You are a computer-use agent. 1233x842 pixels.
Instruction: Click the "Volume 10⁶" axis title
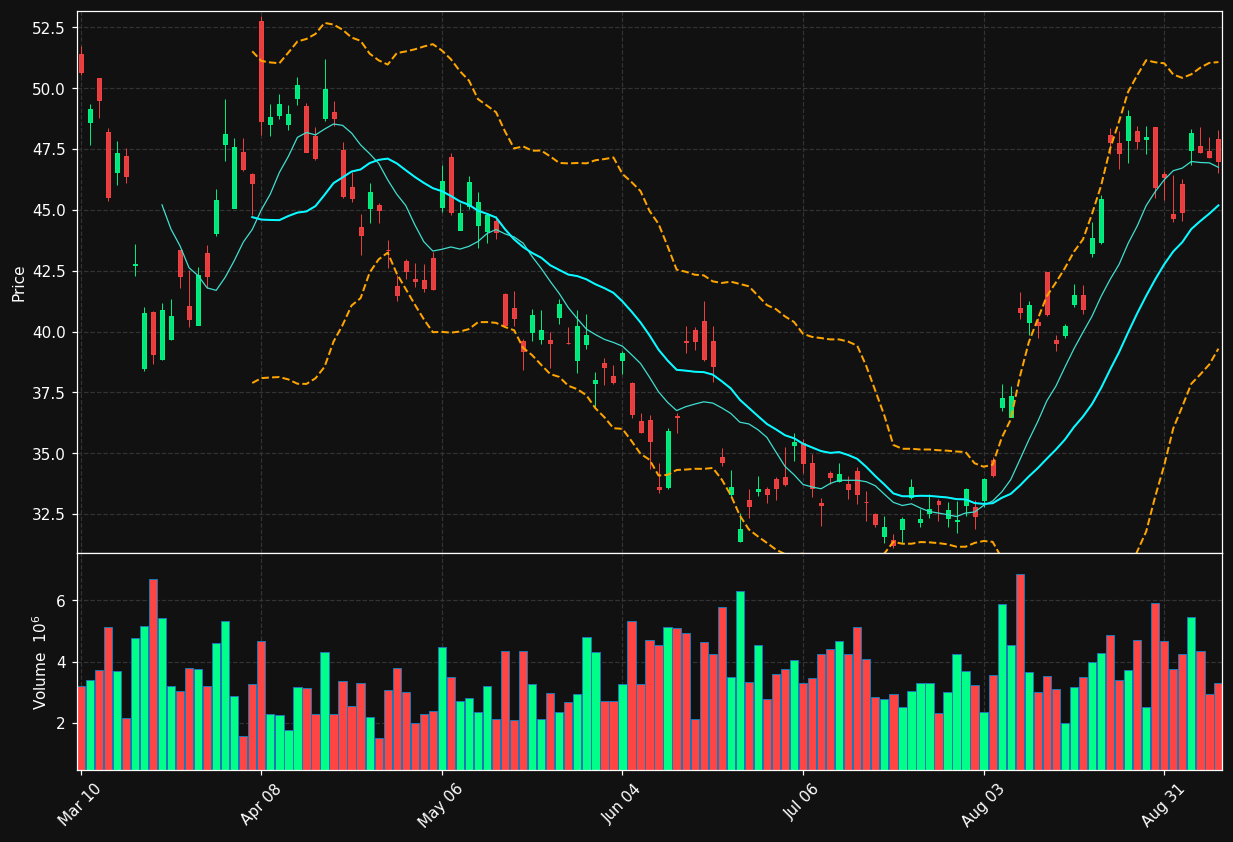[40, 662]
